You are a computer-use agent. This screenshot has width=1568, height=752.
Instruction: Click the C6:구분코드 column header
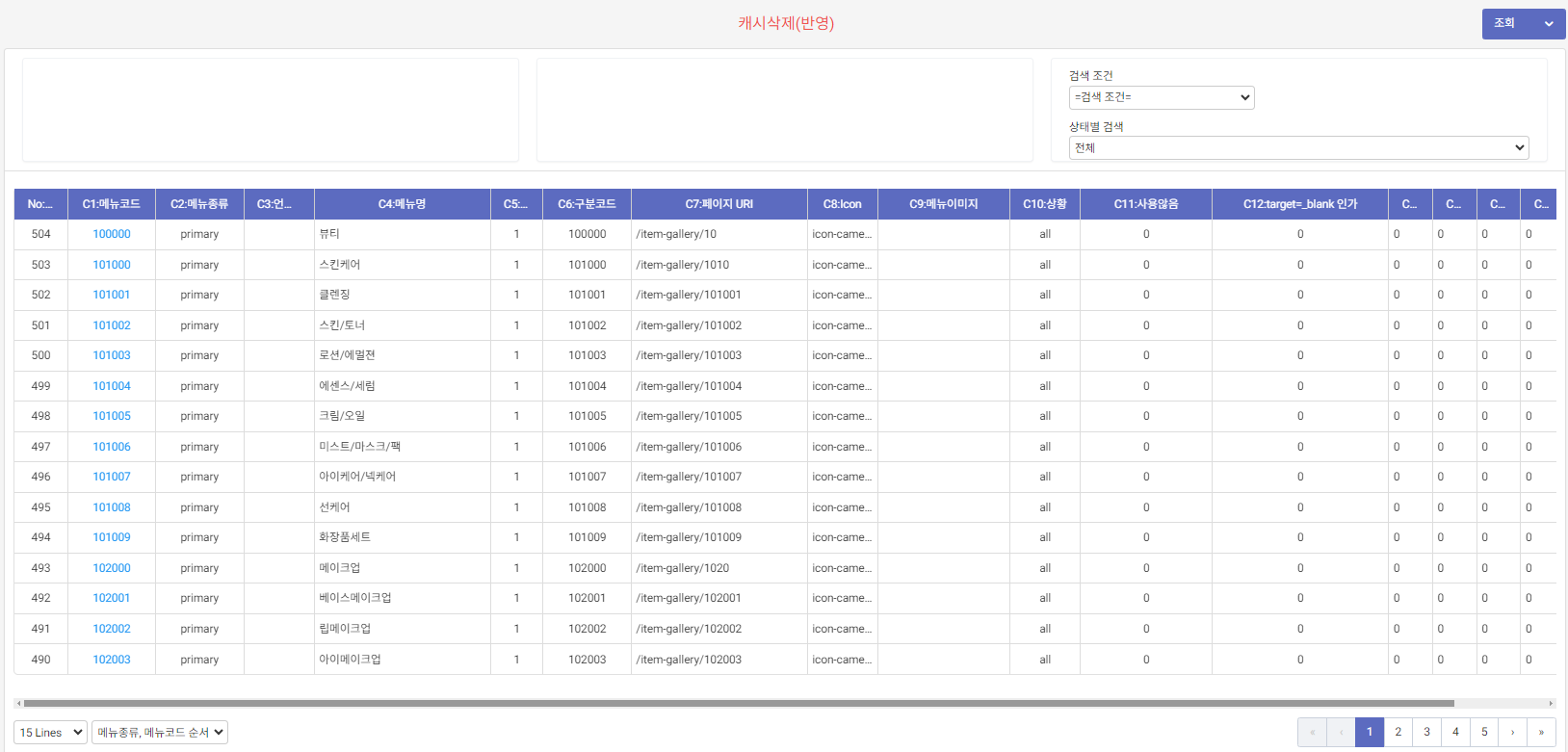pyautogui.click(x=588, y=204)
